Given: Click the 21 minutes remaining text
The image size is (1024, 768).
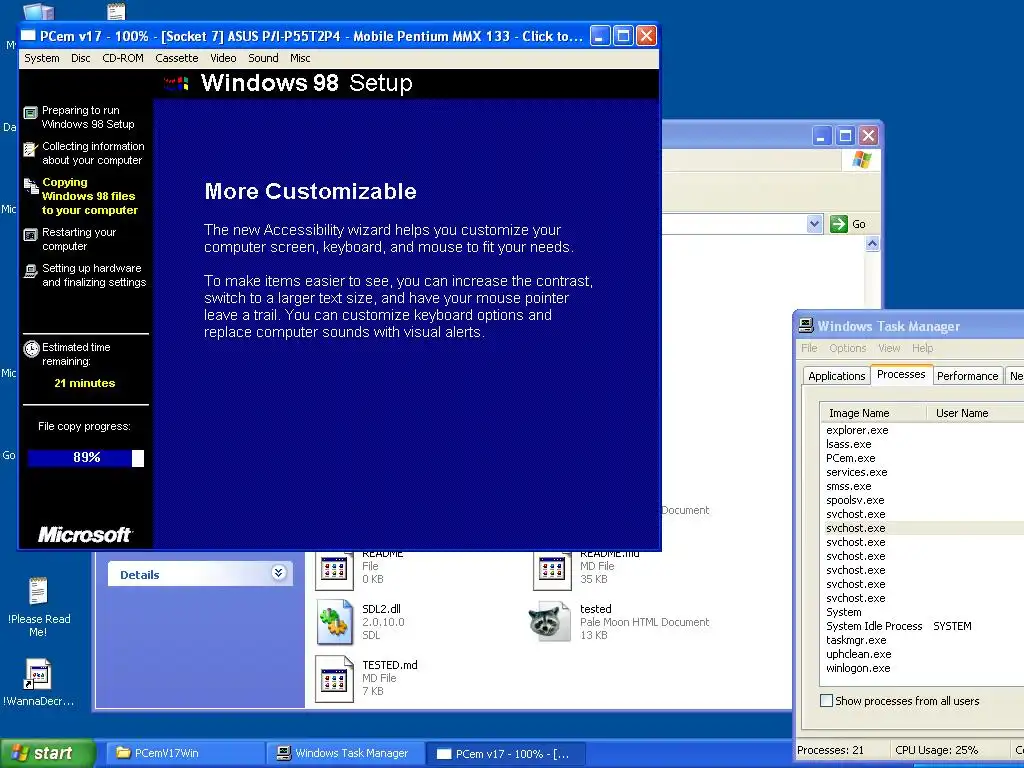Looking at the screenshot, I should [x=85, y=383].
